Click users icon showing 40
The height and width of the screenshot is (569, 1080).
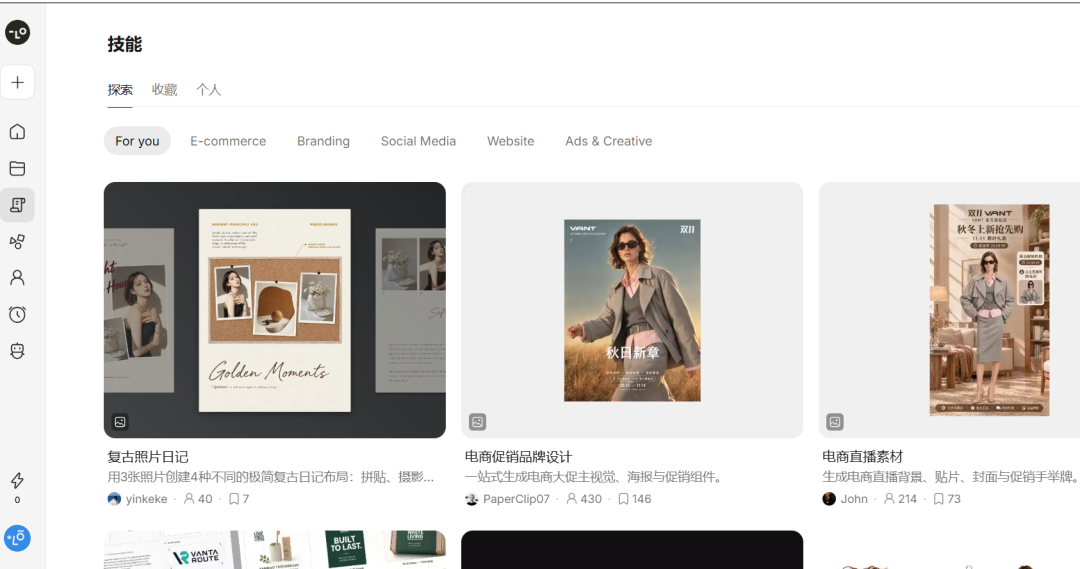click(x=189, y=499)
